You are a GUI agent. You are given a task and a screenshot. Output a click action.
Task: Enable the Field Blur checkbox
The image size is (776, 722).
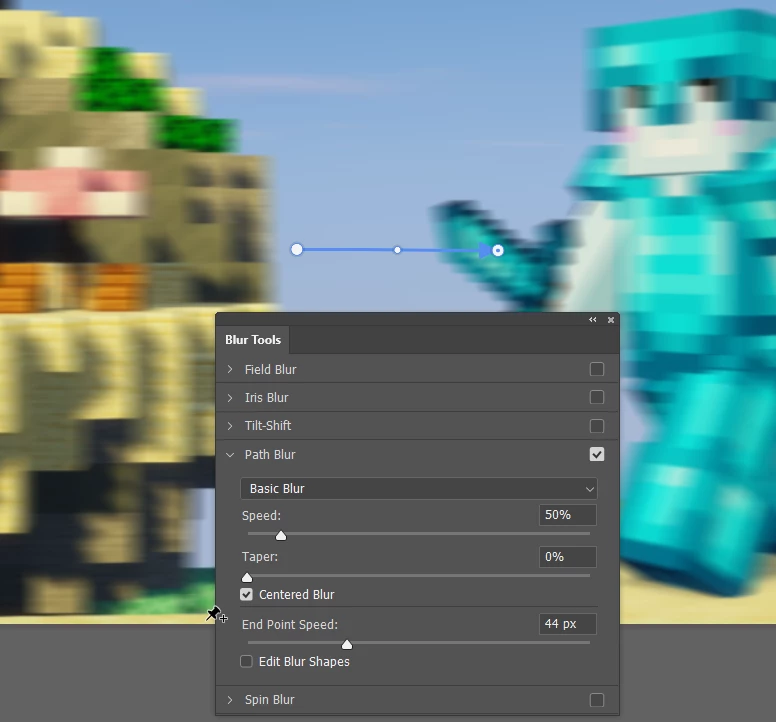click(x=597, y=369)
